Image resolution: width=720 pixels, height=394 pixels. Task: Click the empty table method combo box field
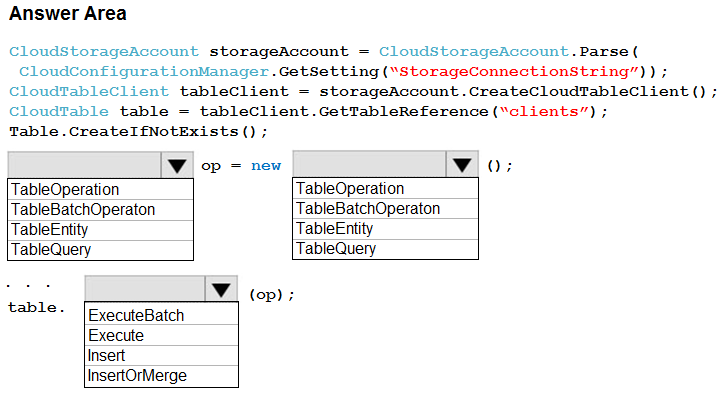tap(145, 289)
